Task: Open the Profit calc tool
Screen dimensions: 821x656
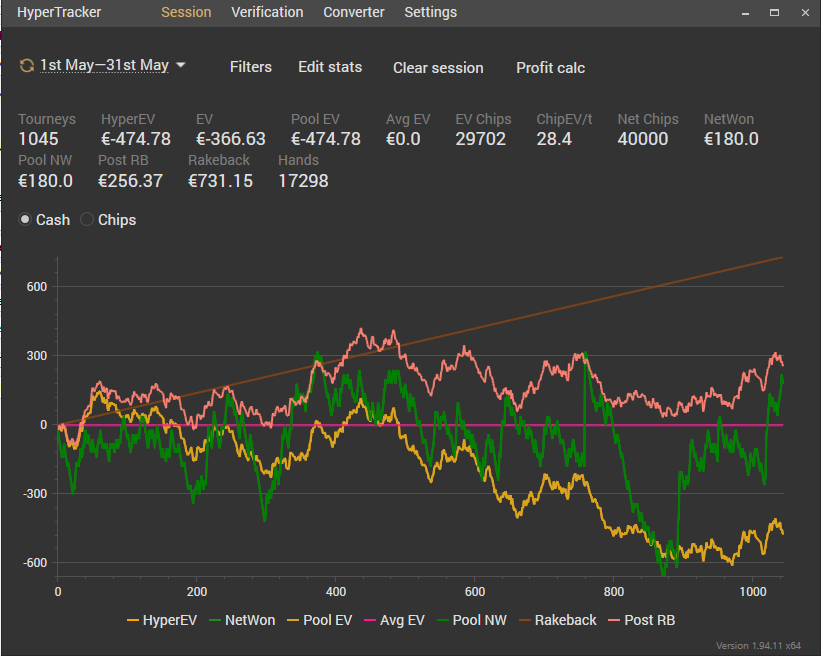Action: coord(550,68)
